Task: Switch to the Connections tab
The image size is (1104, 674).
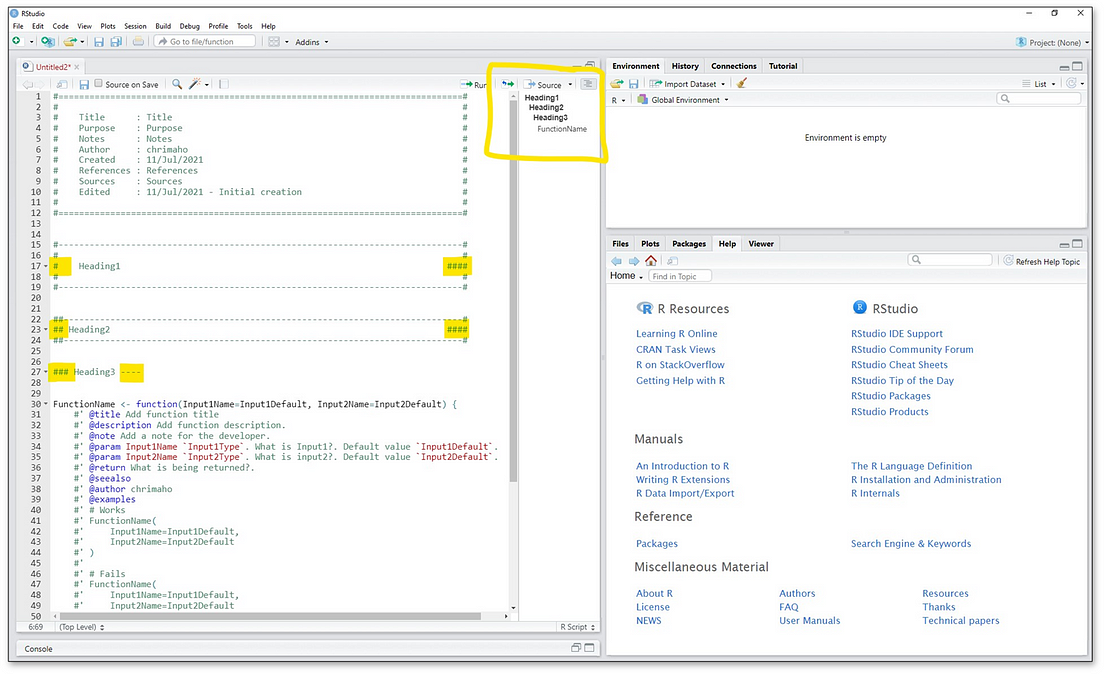Action: pos(734,66)
